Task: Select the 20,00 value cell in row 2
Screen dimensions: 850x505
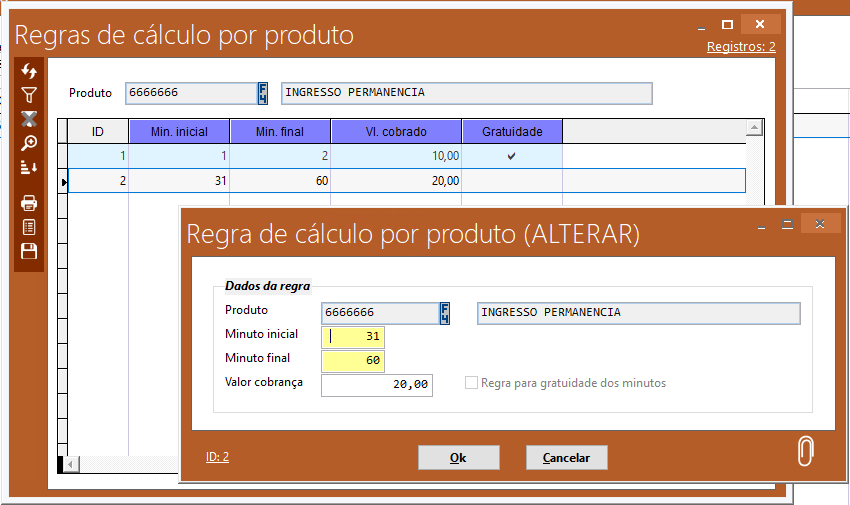Action: [x=396, y=181]
